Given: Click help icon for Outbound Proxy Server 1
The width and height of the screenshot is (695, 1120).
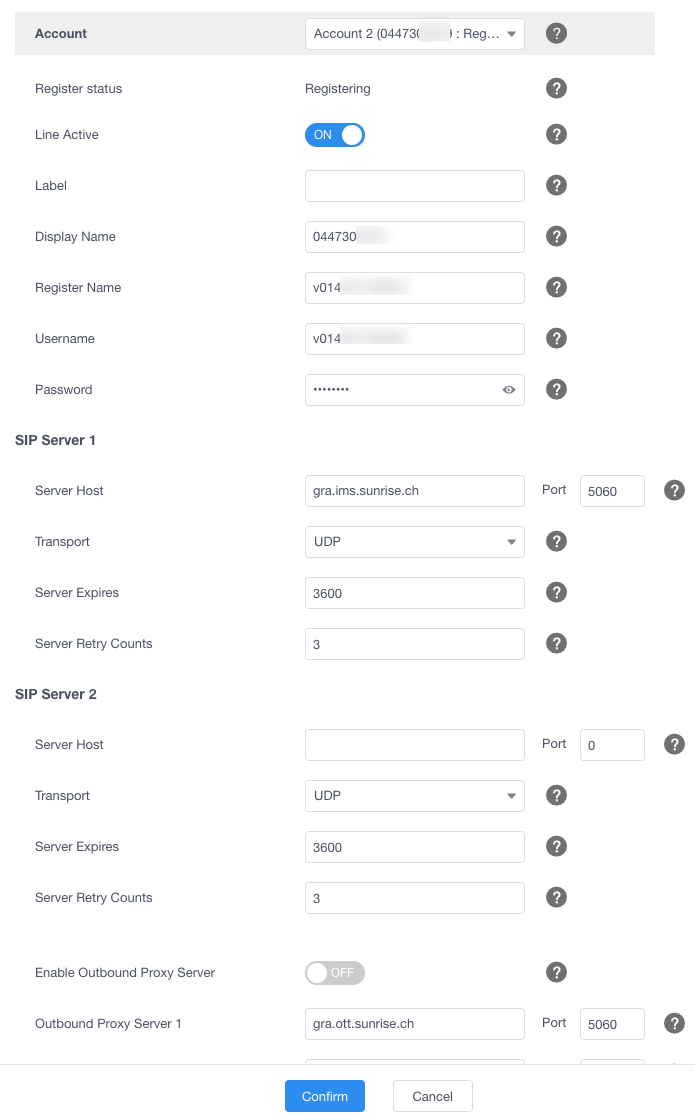Looking at the screenshot, I should pos(675,1022).
